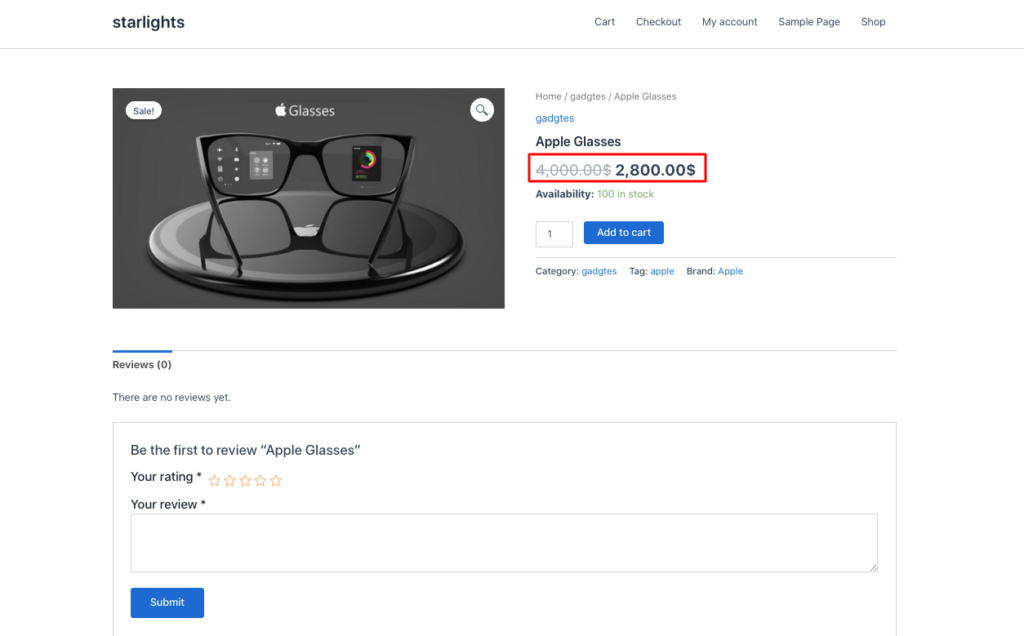The height and width of the screenshot is (636, 1024).
Task: Visit the Sample Page
Action: pyautogui.click(x=808, y=21)
